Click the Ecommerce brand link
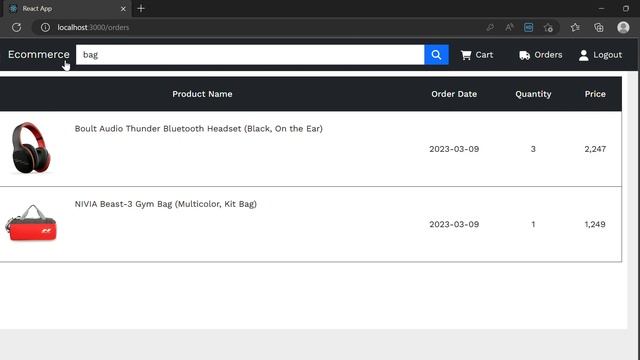Image resolution: width=640 pixels, height=360 pixels. [39, 54]
